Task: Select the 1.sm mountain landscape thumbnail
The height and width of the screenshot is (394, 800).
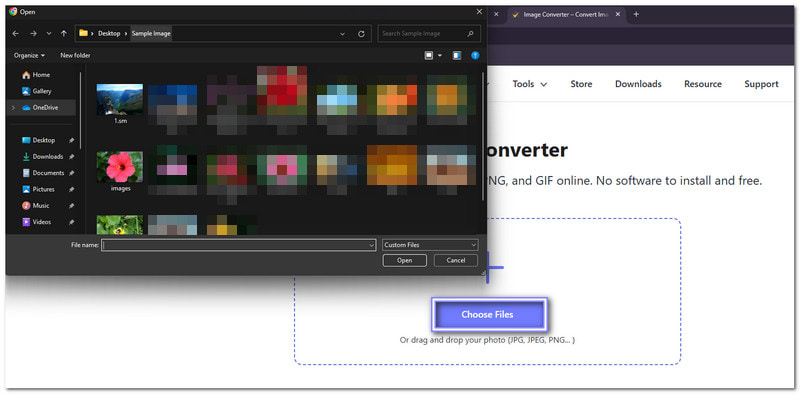Action: [x=120, y=100]
